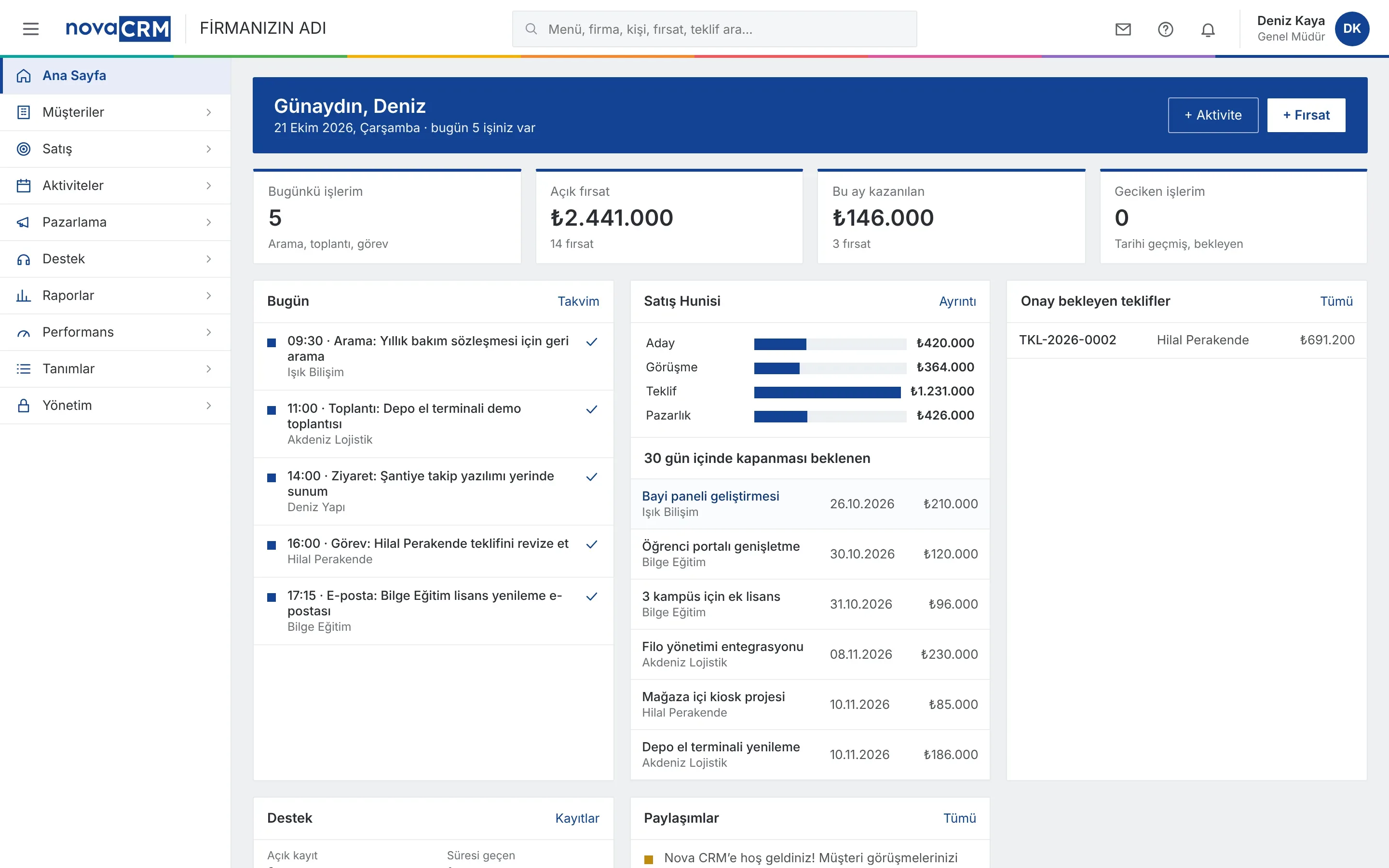Click the DK user avatar

click(1352, 29)
